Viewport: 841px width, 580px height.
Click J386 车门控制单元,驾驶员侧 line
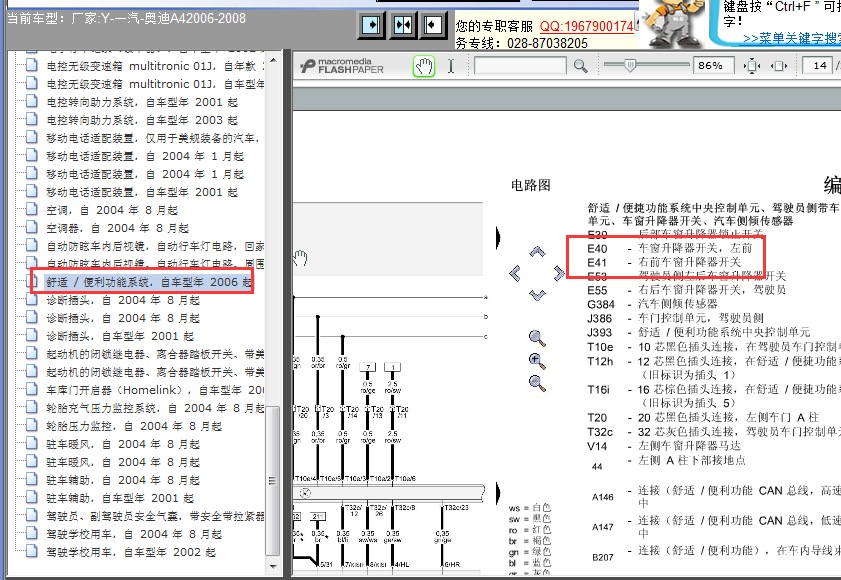point(675,318)
